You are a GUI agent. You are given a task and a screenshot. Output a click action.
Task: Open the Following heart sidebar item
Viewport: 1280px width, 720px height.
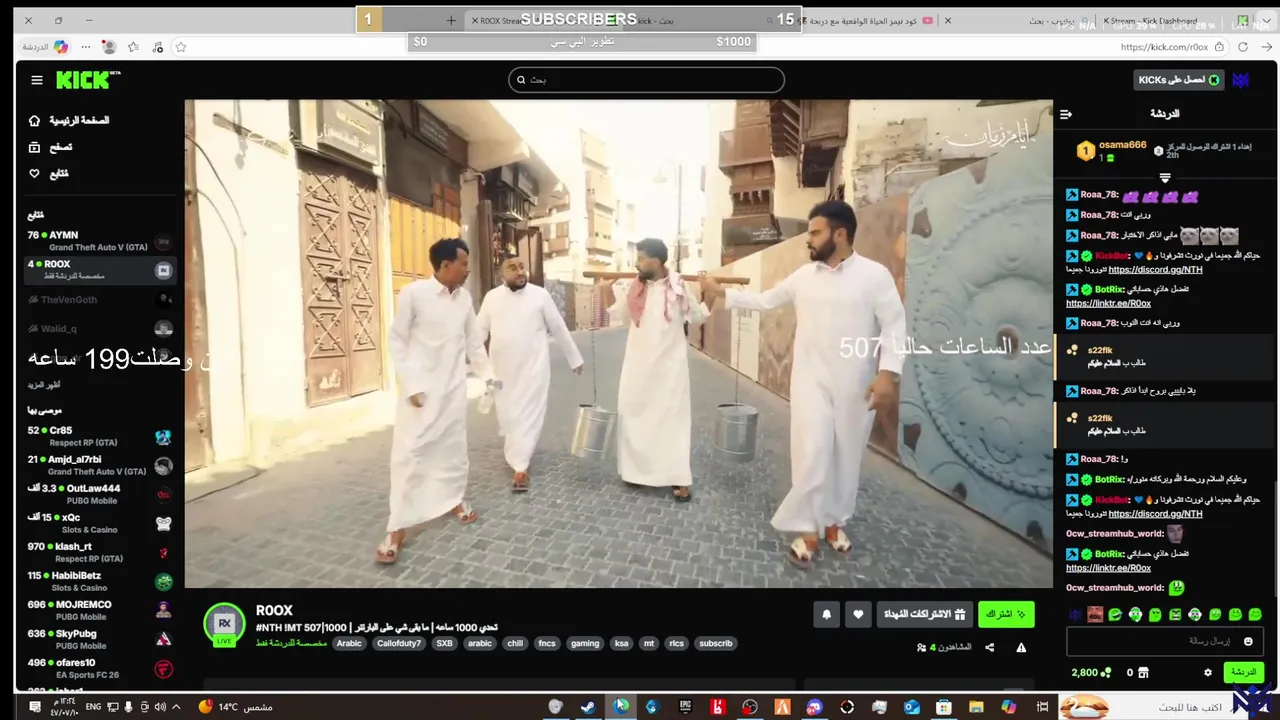click(x=48, y=174)
